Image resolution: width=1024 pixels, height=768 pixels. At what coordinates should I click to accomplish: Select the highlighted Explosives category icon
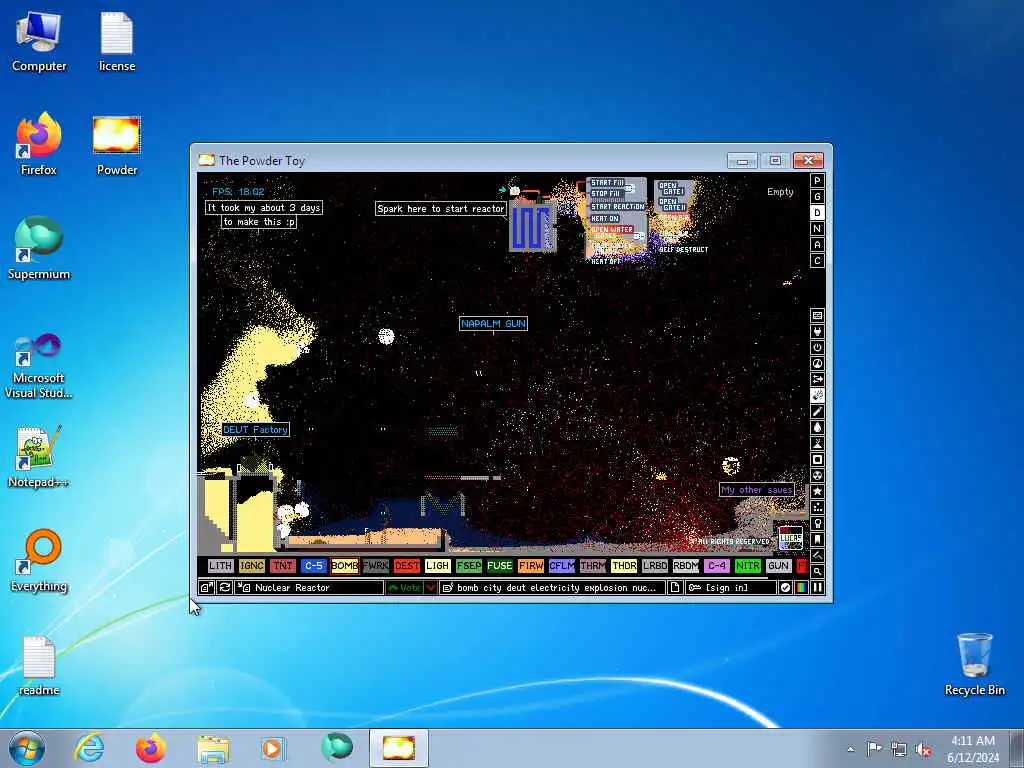[817, 396]
